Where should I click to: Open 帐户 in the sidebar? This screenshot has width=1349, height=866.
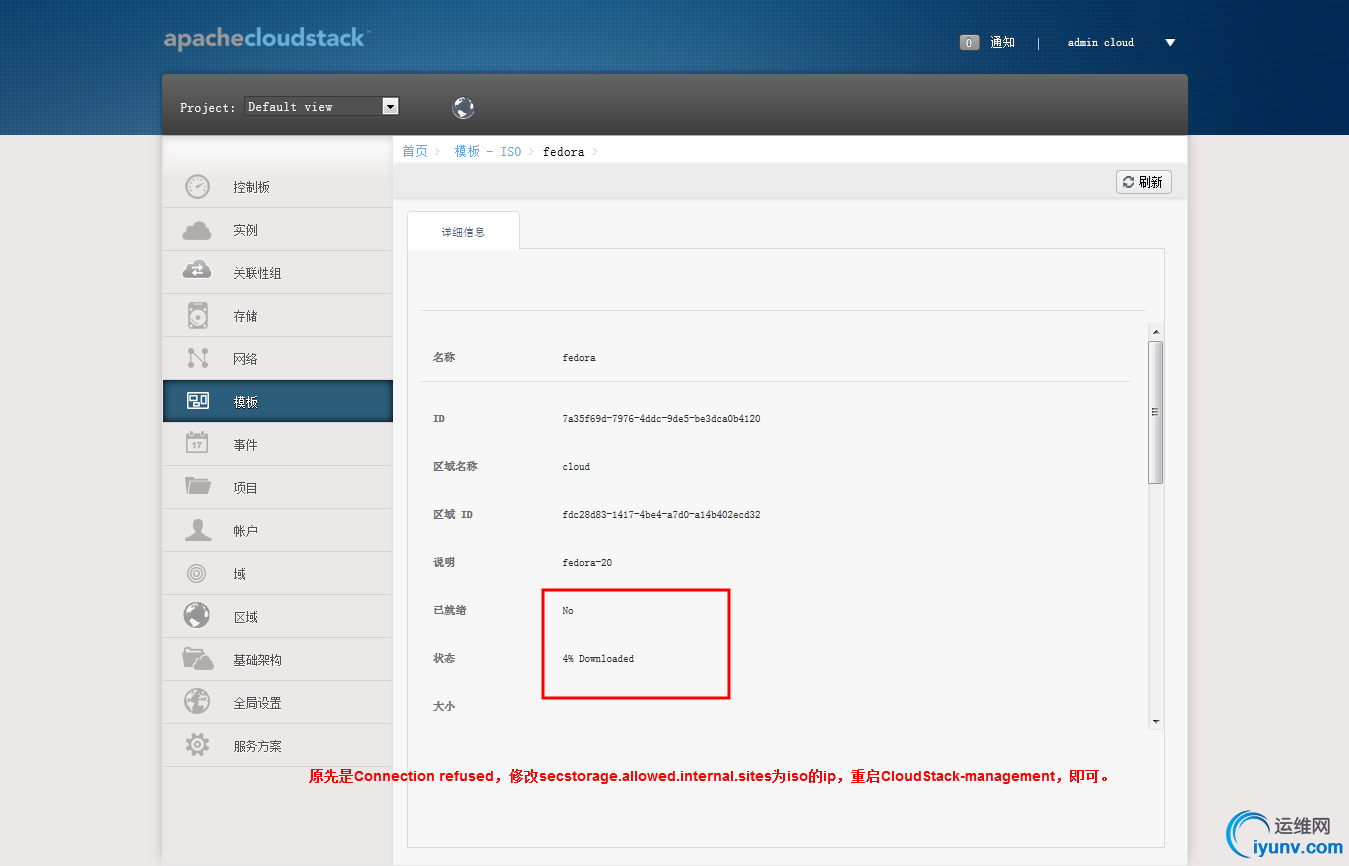pyautogui.click(x=278, y=531)
